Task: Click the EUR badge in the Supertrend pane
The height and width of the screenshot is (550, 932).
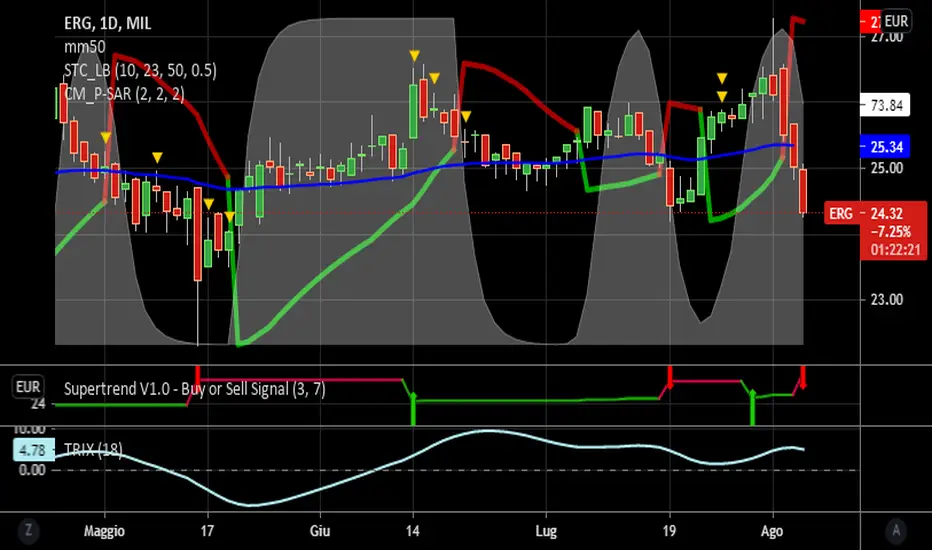Action: [x=28, y=388]
